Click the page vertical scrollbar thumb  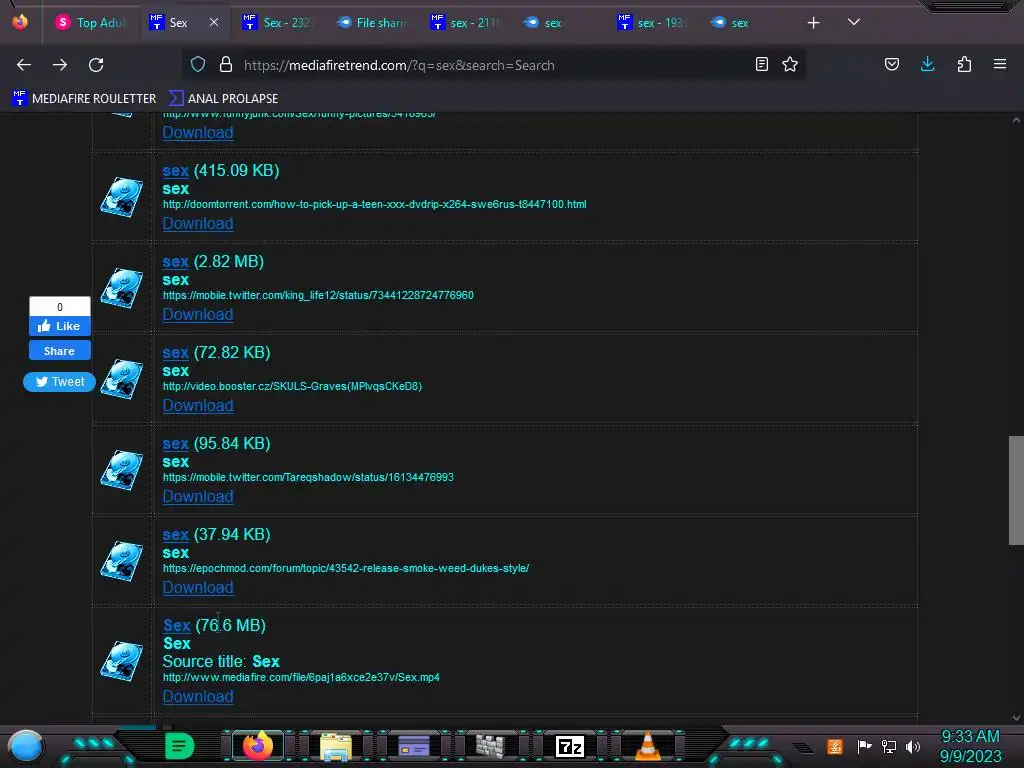coord(1016,490)
